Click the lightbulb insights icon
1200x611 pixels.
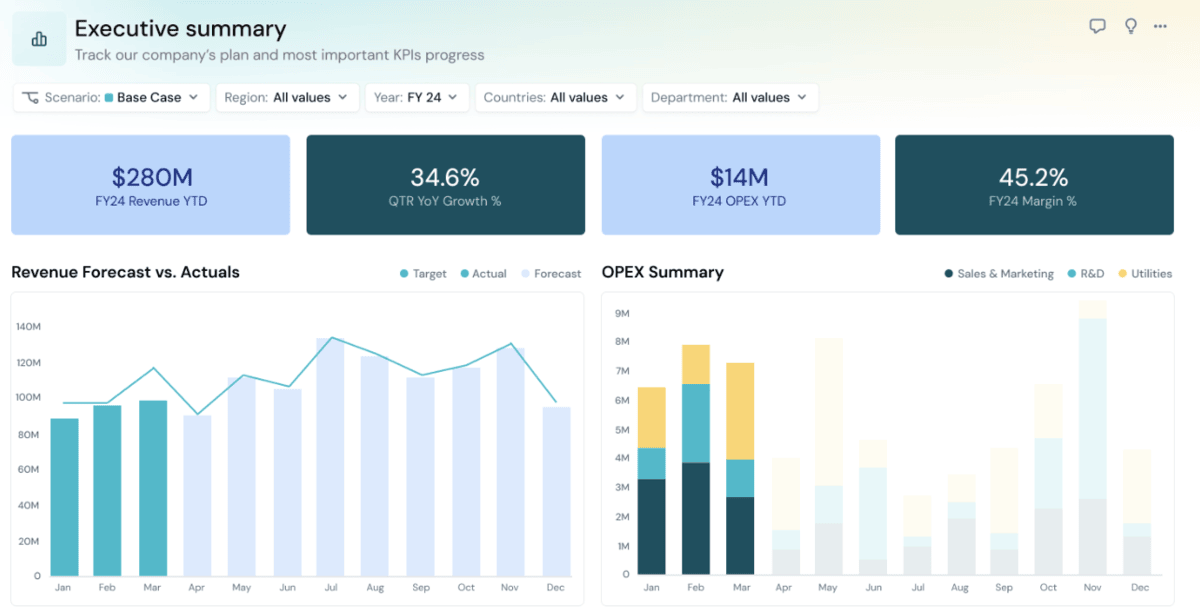pos(1130,26)
